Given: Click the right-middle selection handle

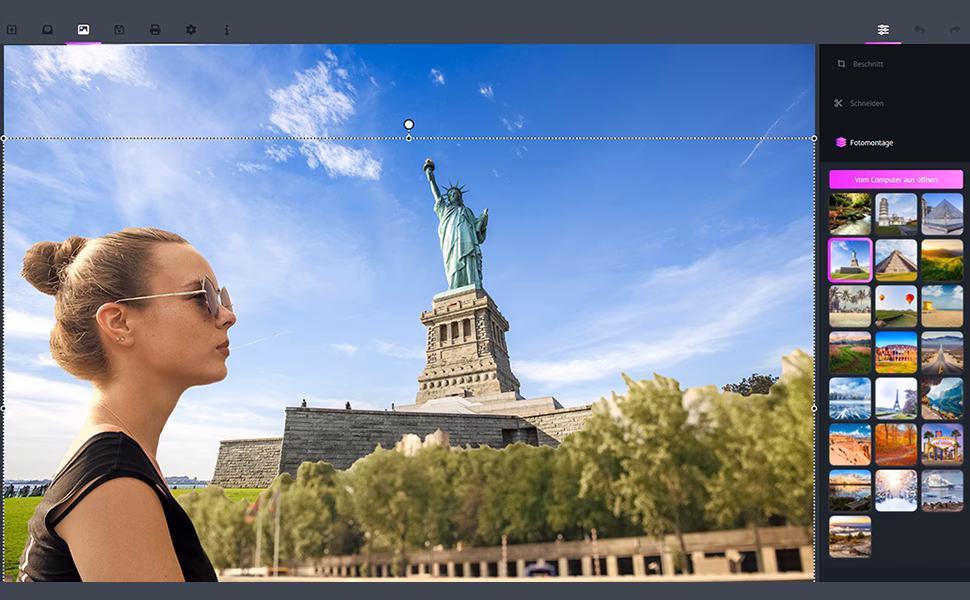Looking at the screenshot, I should (814, 408).
